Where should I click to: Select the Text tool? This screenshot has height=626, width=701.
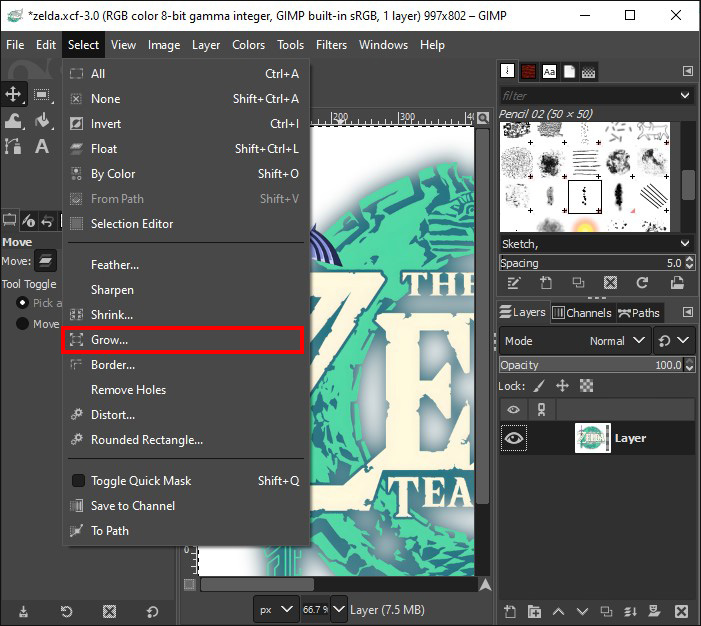pyautogui.click(x=42, y=146)
